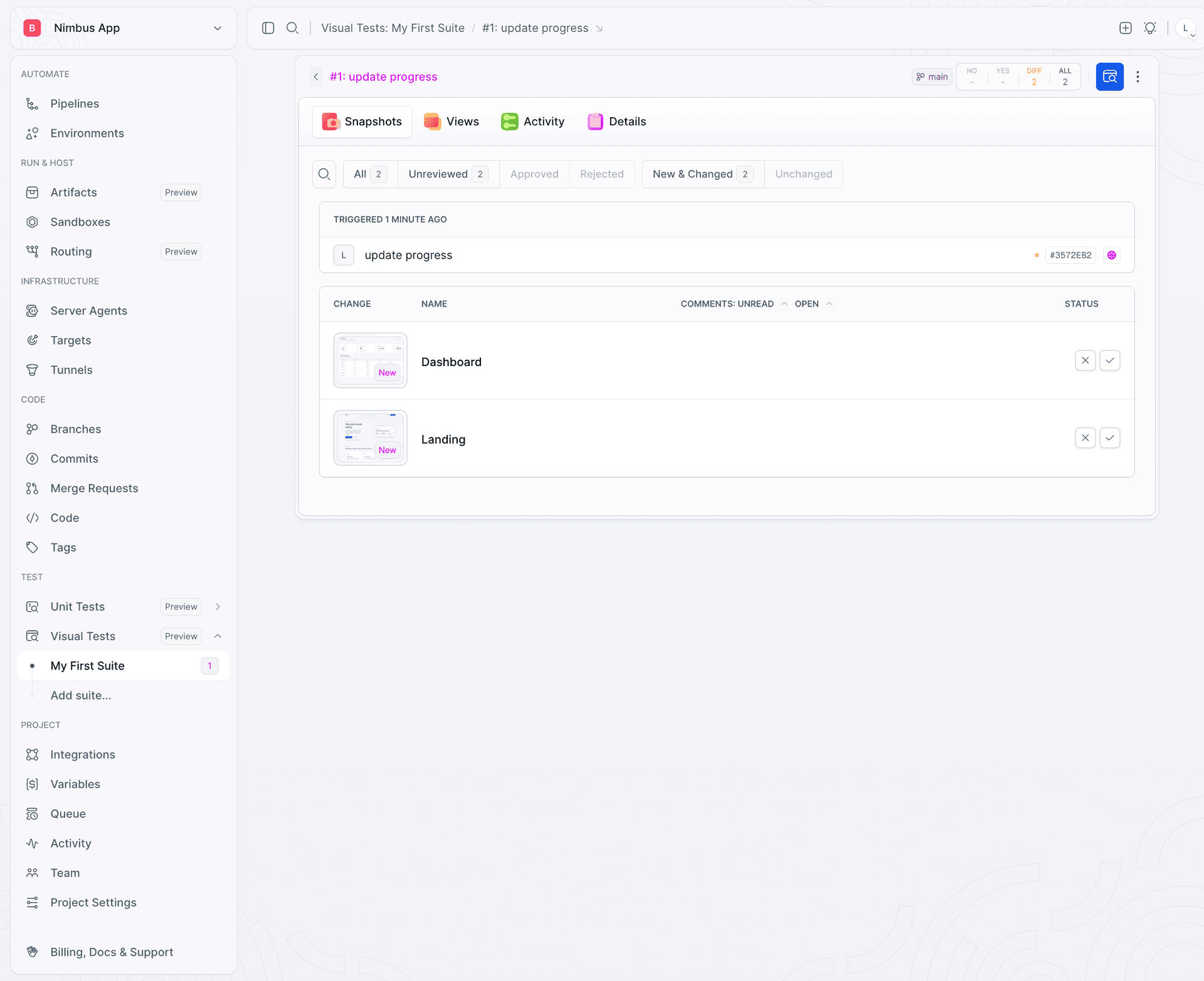Open the Tags sidebar item
This screenshot has height=981, width=1204.
point(123,547)
